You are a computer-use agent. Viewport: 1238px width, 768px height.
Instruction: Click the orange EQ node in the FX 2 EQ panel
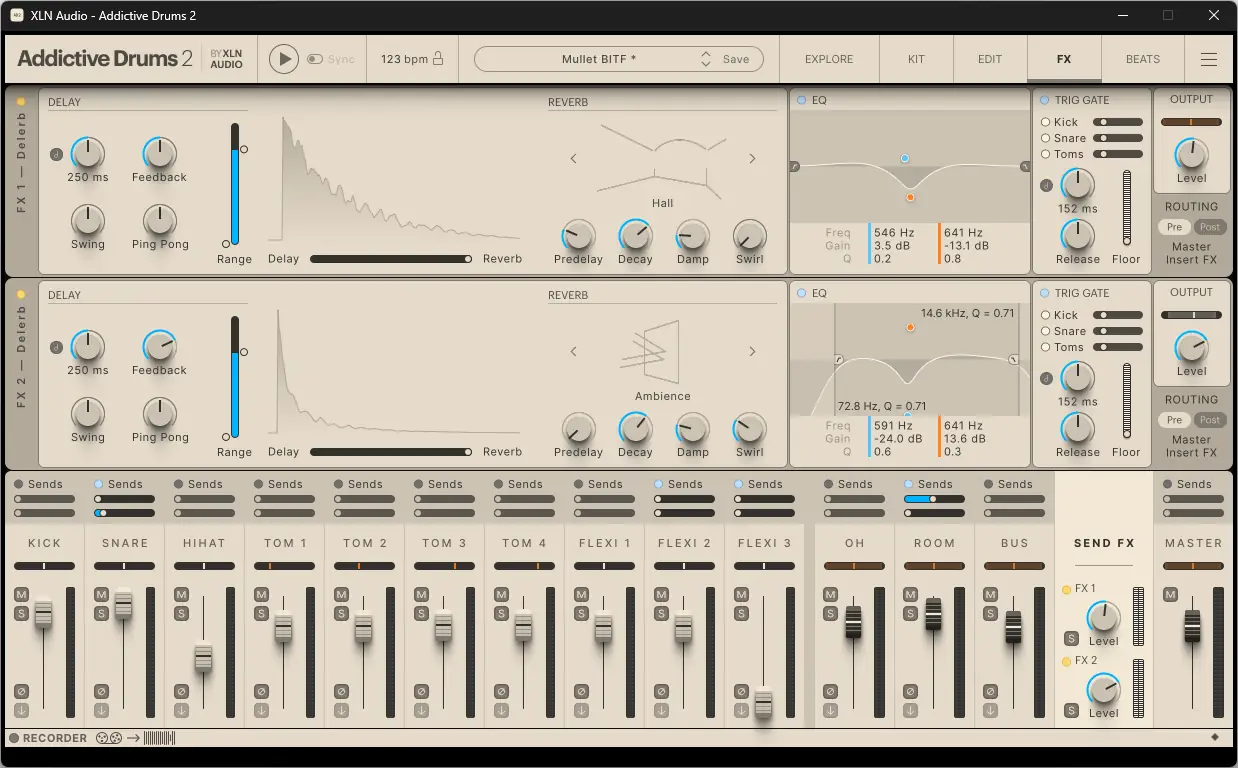(x=910, y=327)
